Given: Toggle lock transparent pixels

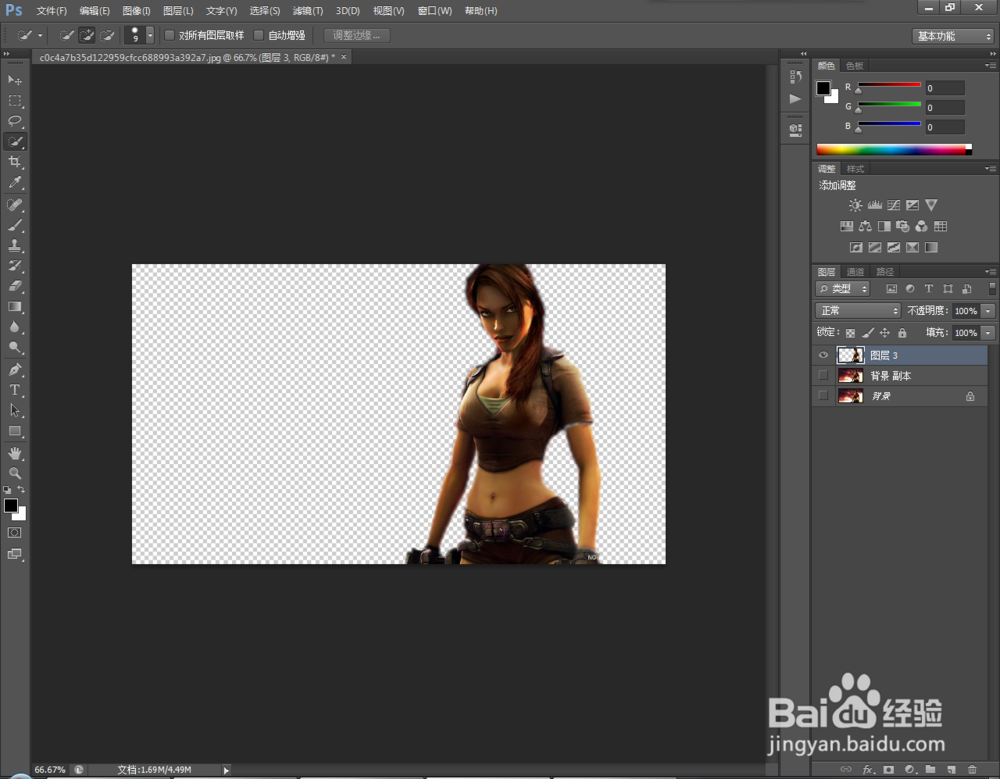Looking at the screenshot, I should coord(850,332).
